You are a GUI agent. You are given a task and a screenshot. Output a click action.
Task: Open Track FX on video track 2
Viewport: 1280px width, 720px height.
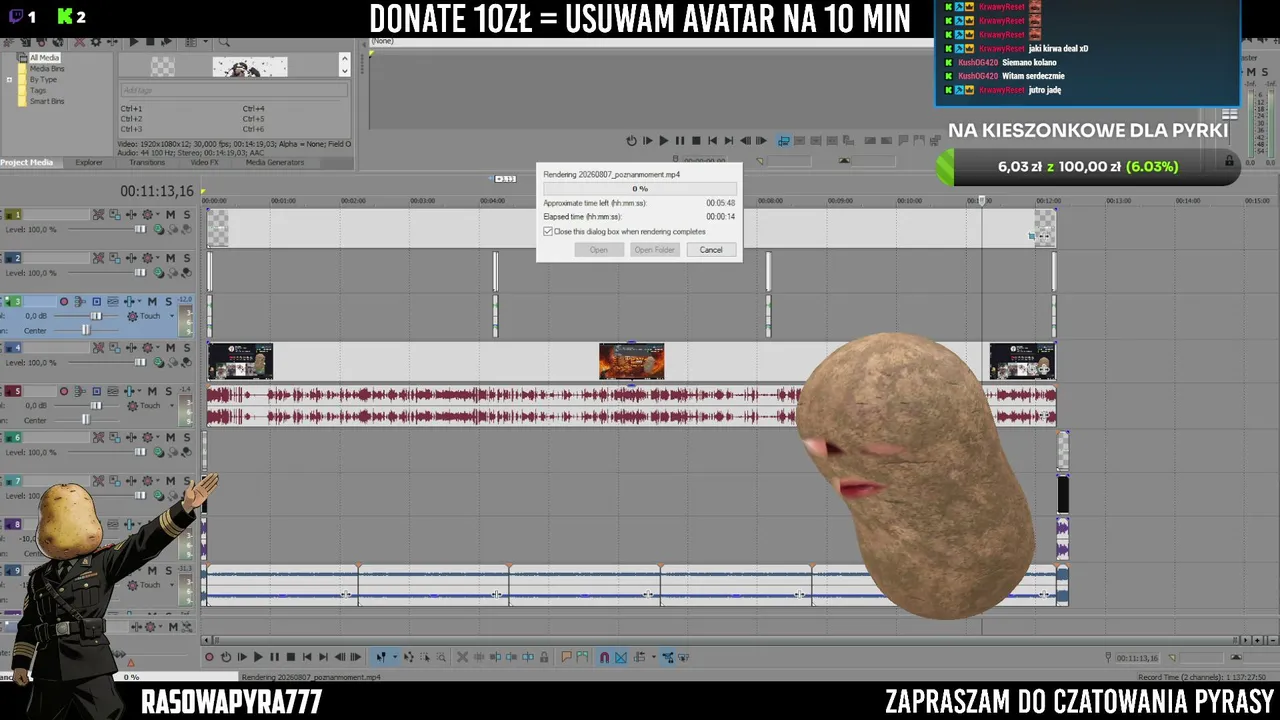click(x=131, y=258)
